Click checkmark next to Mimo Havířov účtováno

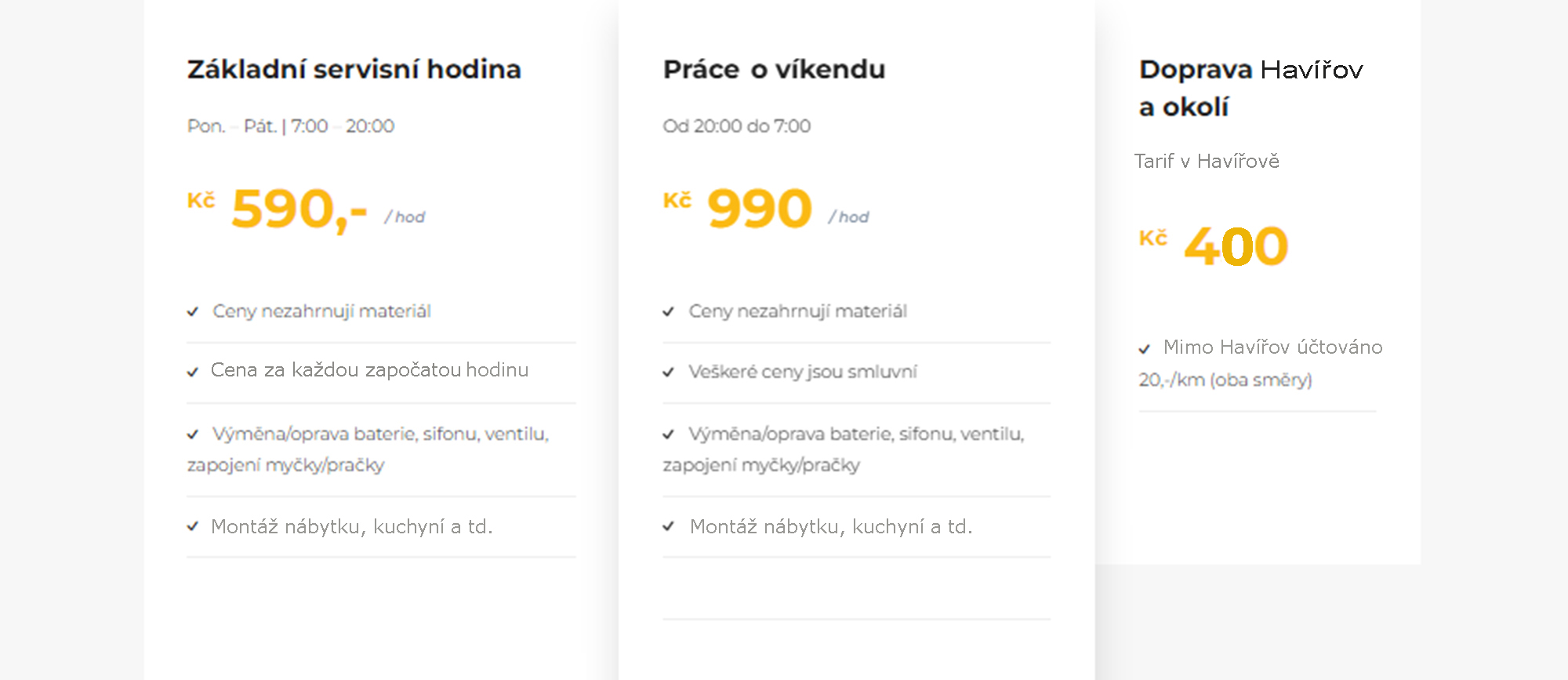pos(1145,348)
